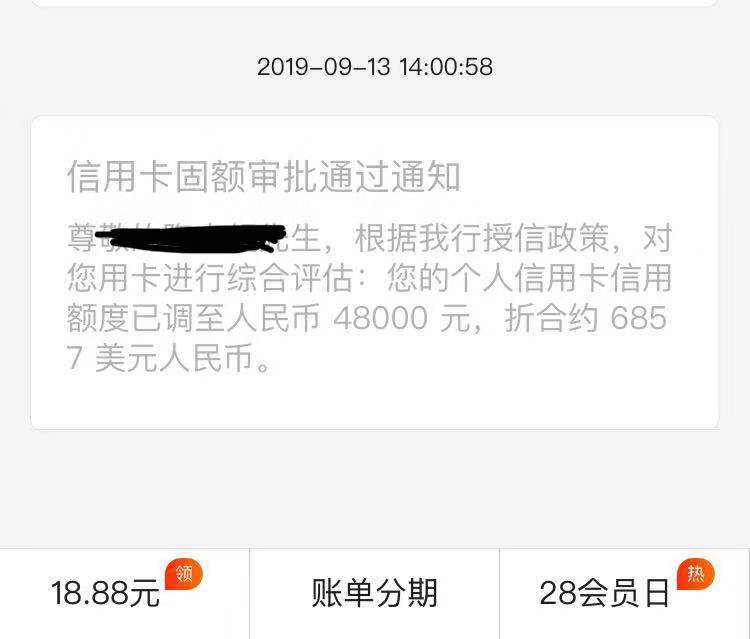Tap the orange 领 badge icon
The image size is (750, 639).
coord(184,573)
